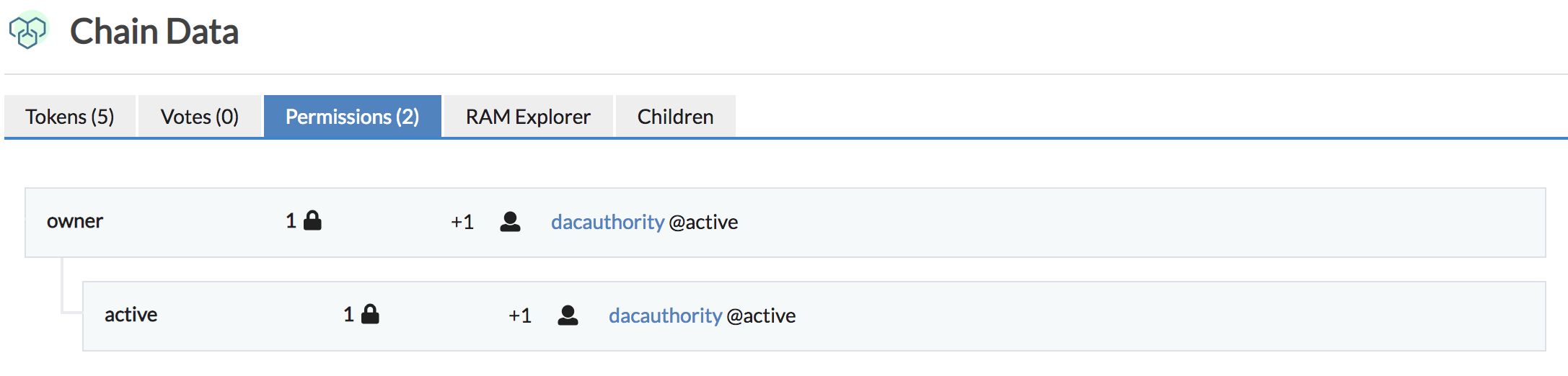Click the Chain Data hexagon logo icon

tap(27, 31)
